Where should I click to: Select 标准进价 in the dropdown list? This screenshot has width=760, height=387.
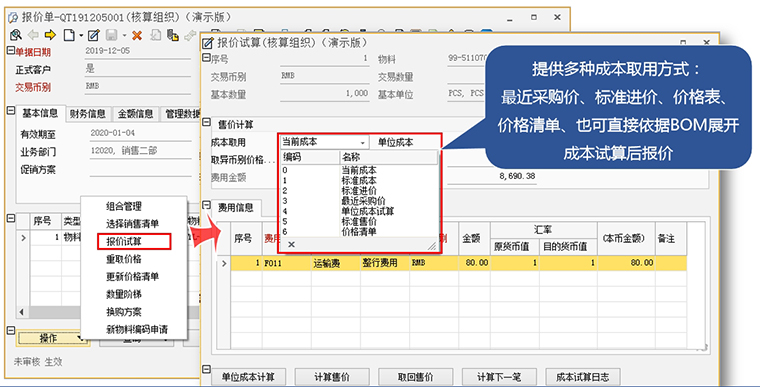click(x=359, y=191)
